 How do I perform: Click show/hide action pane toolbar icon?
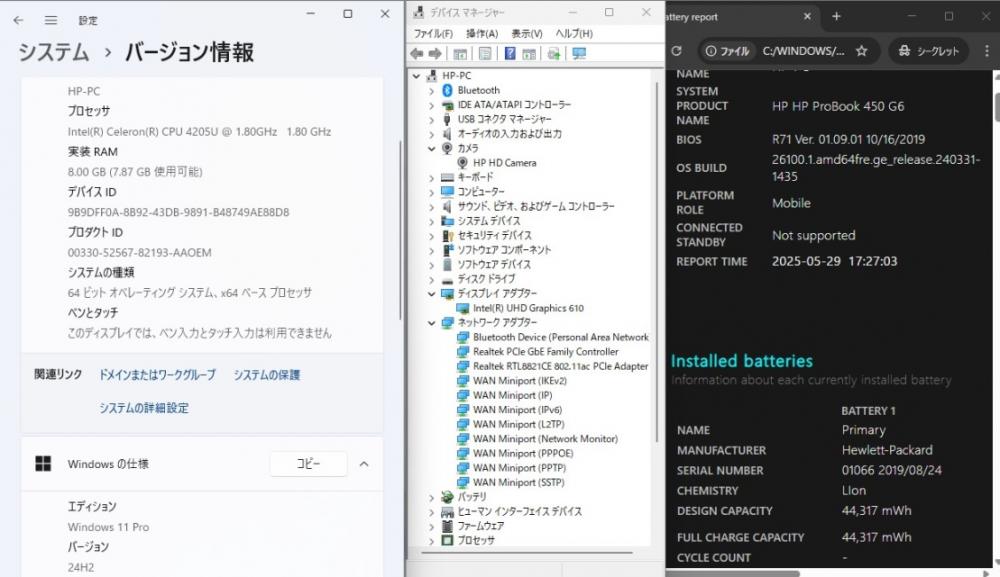coord(529,54)
